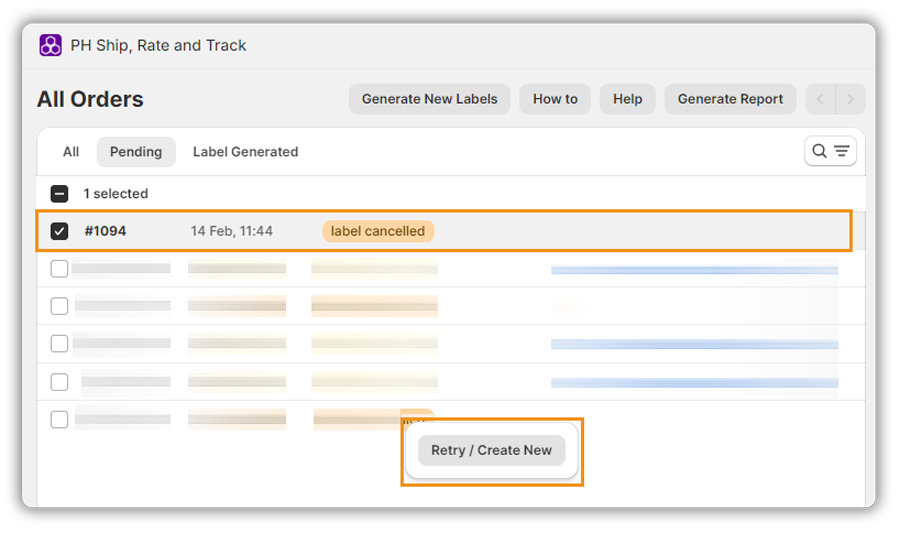Click the PH Ship app logo icon

pos(50,45)
